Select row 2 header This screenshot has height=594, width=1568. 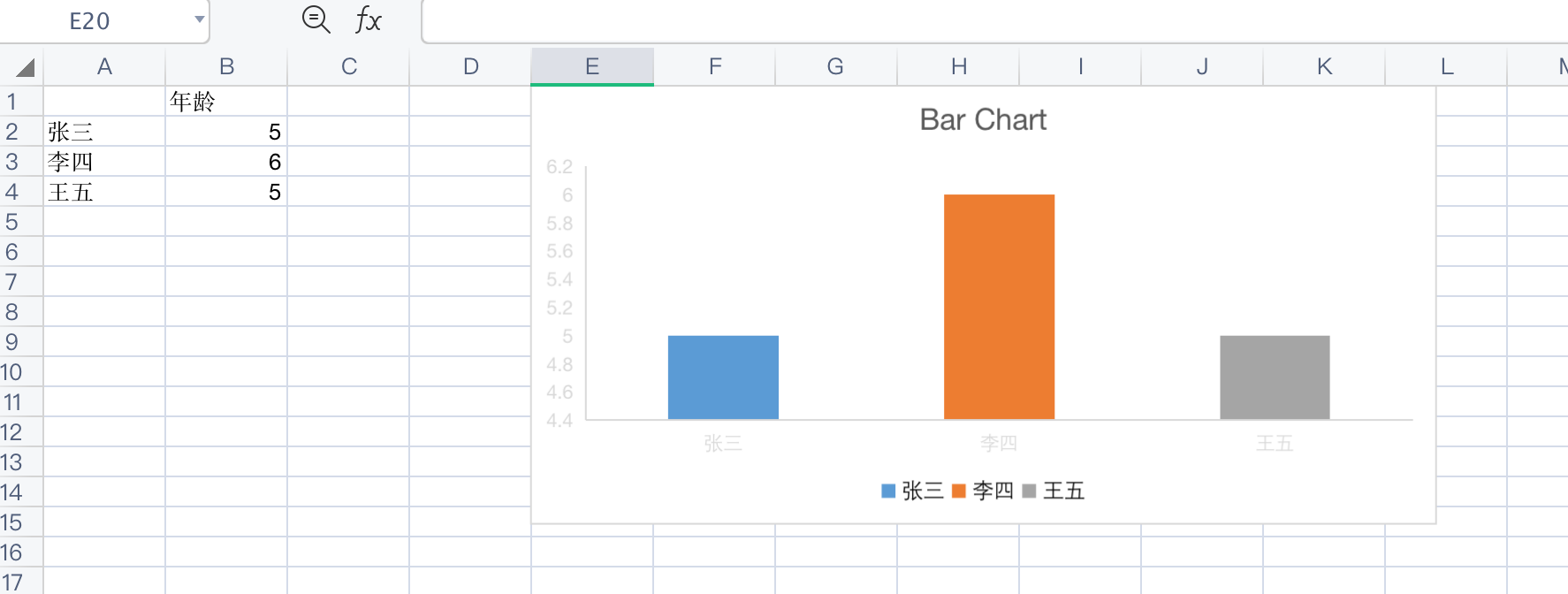pos(21,132)
